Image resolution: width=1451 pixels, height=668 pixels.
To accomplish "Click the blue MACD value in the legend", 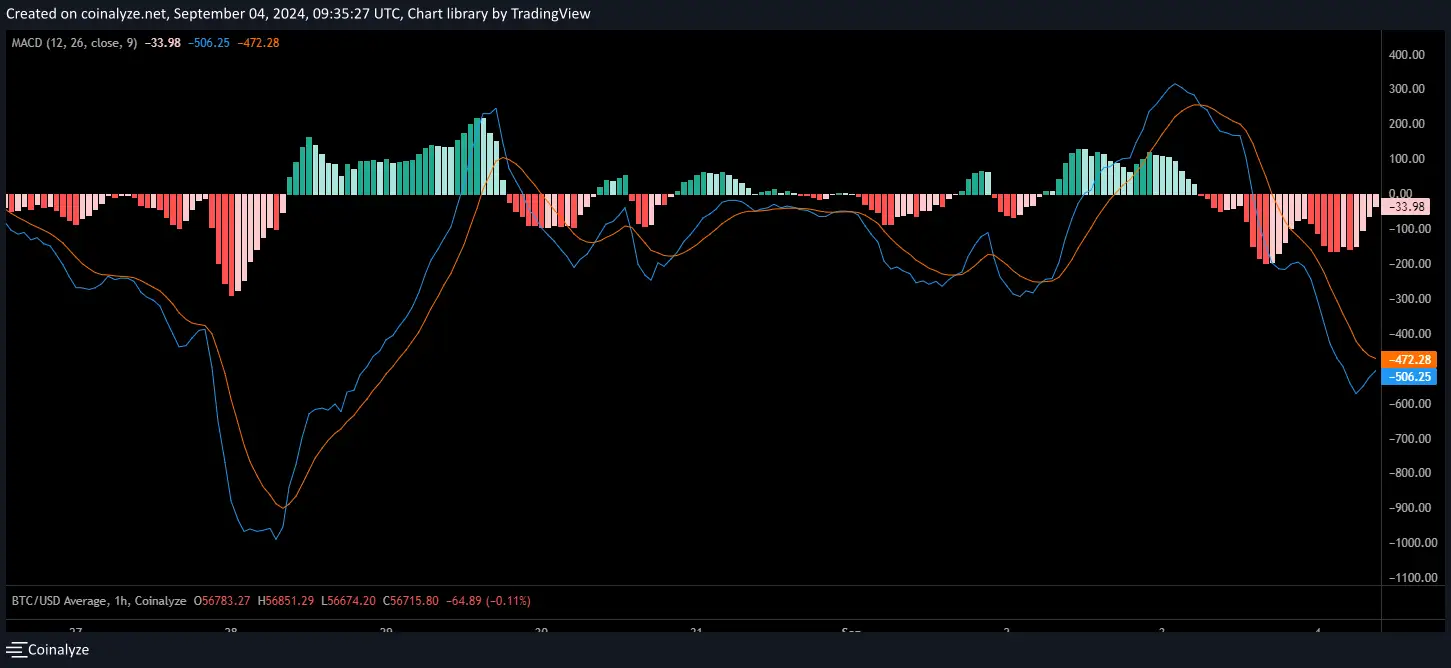I will [209, 43].
